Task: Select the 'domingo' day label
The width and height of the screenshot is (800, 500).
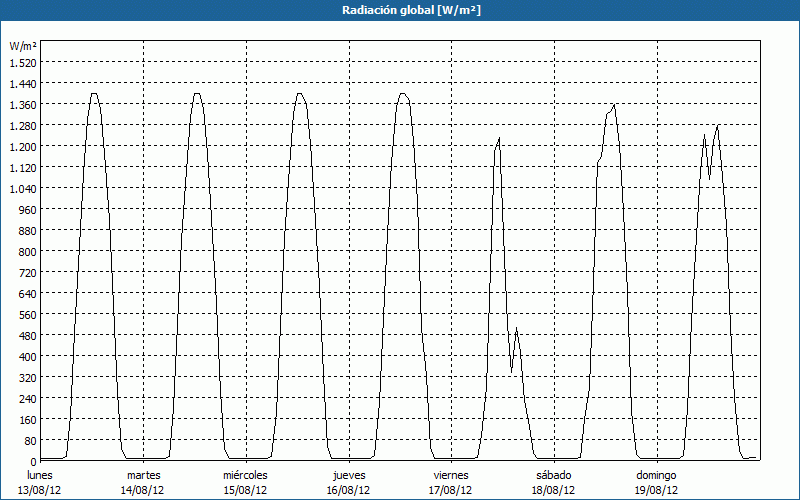Action: pyautogui.click(x=656, y=475)
